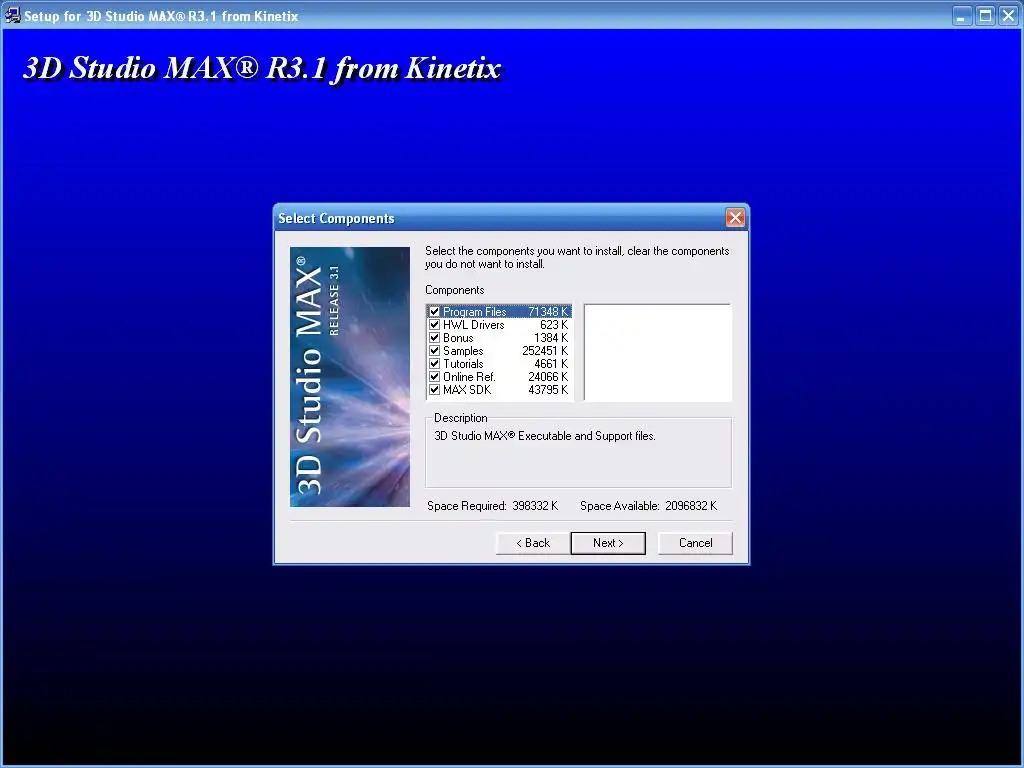1024x768 pixels.
Task: Go back with the < Back button
Action: click(x=533, y=543)
